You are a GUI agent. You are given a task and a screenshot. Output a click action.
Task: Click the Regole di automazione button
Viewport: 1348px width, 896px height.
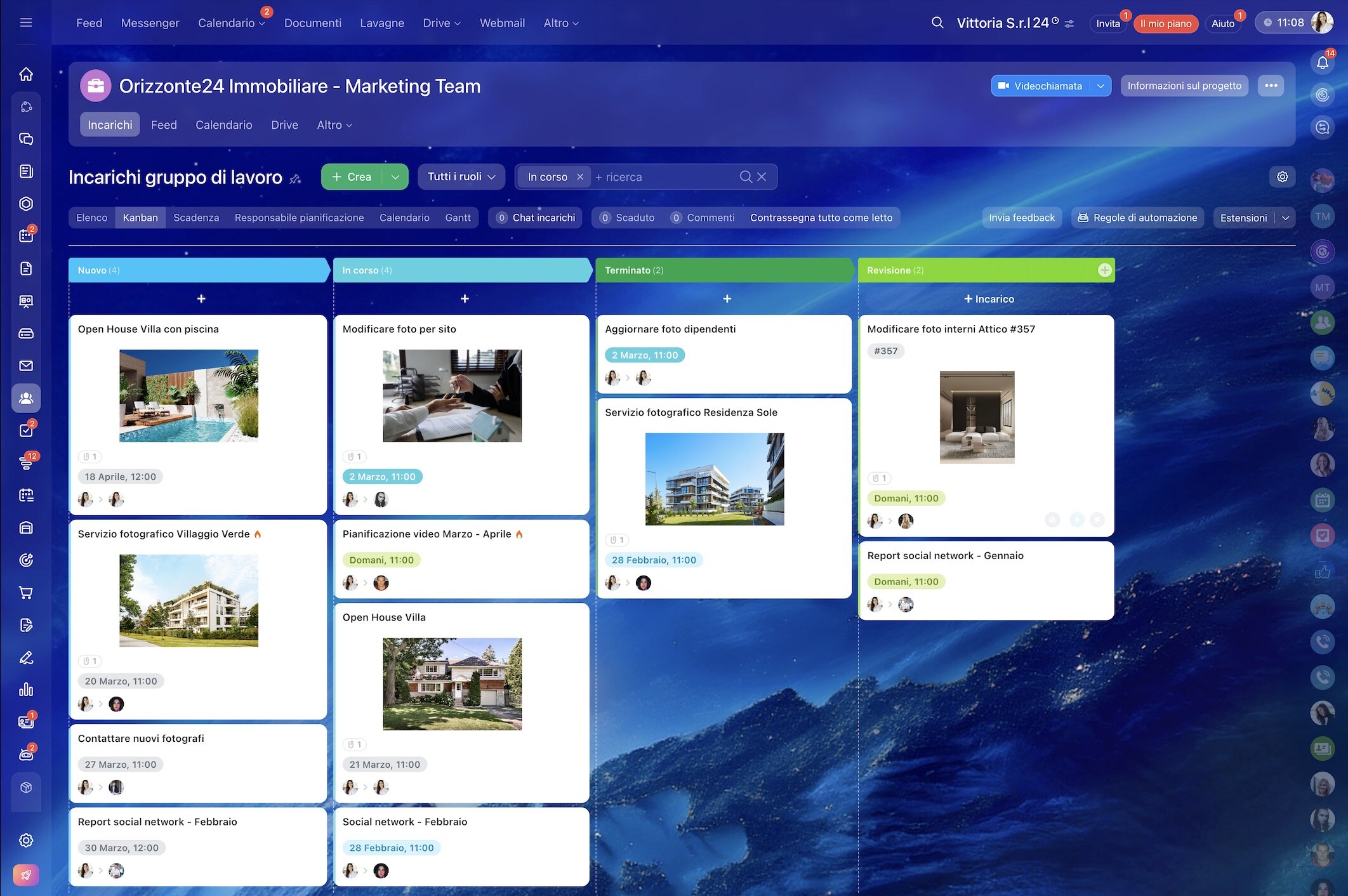pos(1137,218)
